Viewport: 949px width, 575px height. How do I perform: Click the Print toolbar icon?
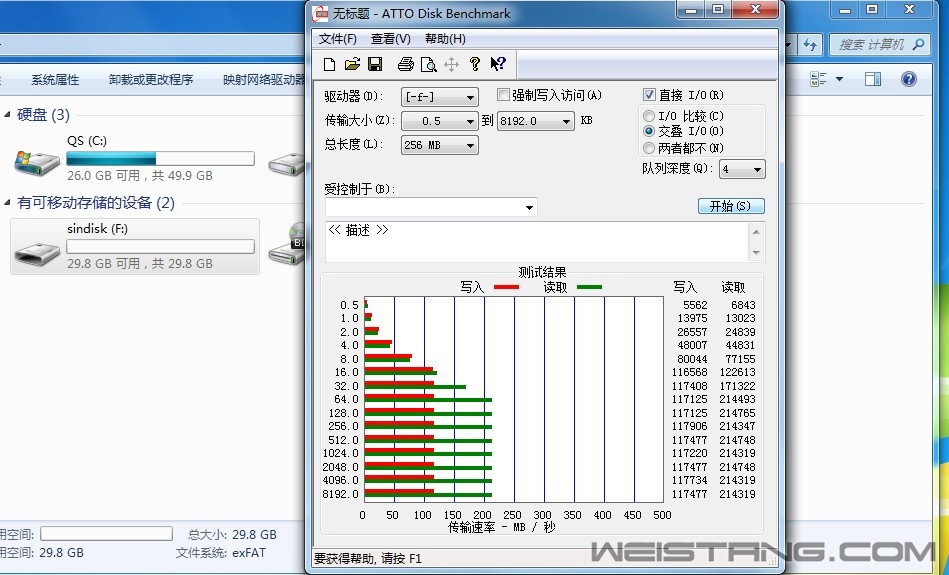(x=405, y=65)
